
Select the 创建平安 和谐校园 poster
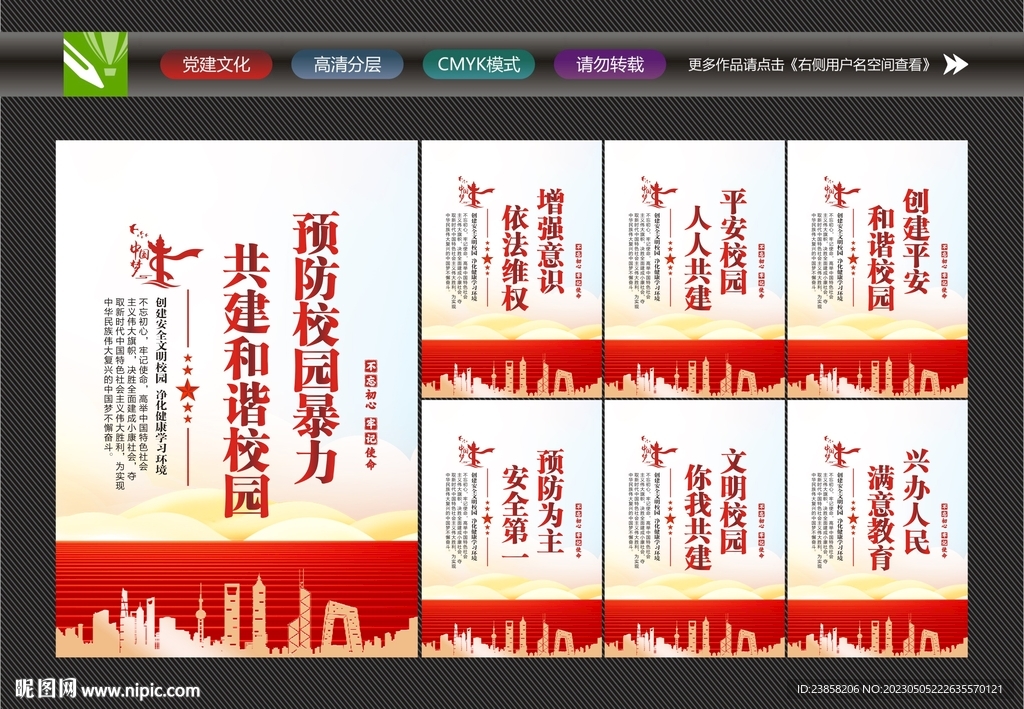877,270
